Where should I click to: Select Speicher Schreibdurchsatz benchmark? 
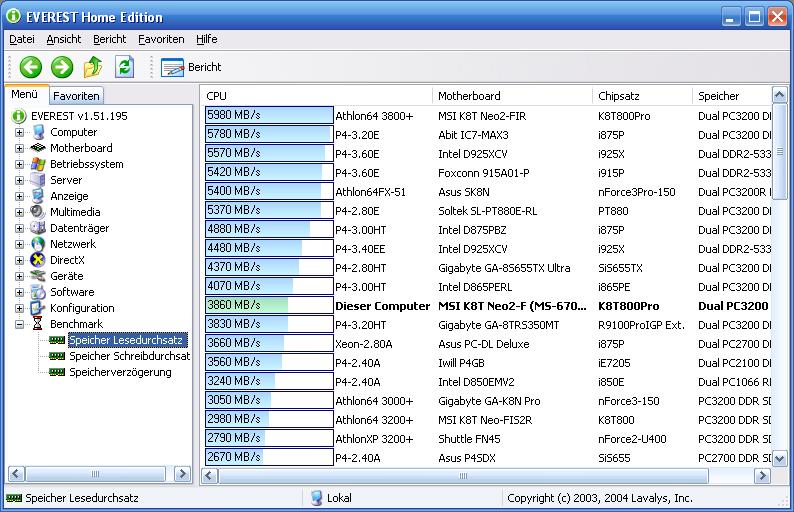coord(130,356)
